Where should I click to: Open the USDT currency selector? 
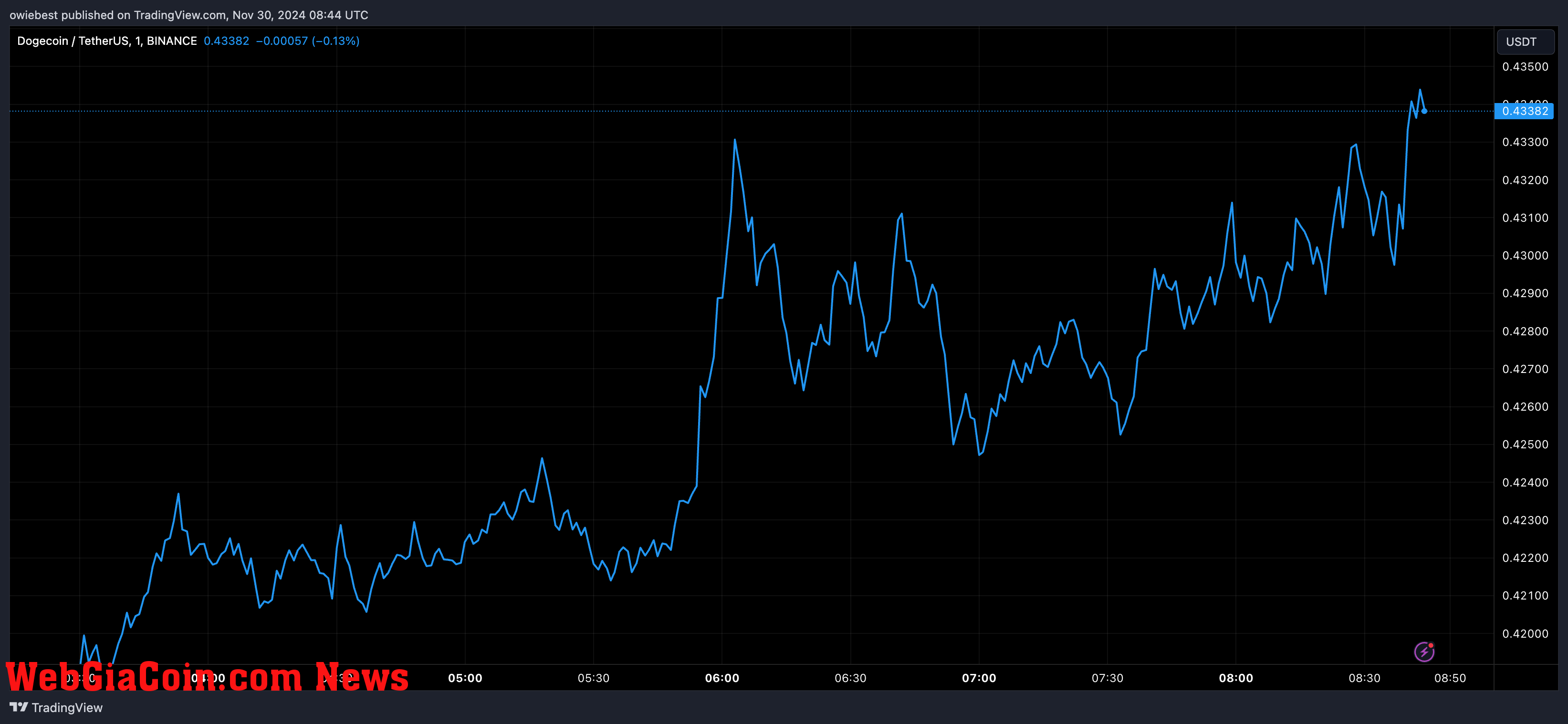coord(1525,41)
